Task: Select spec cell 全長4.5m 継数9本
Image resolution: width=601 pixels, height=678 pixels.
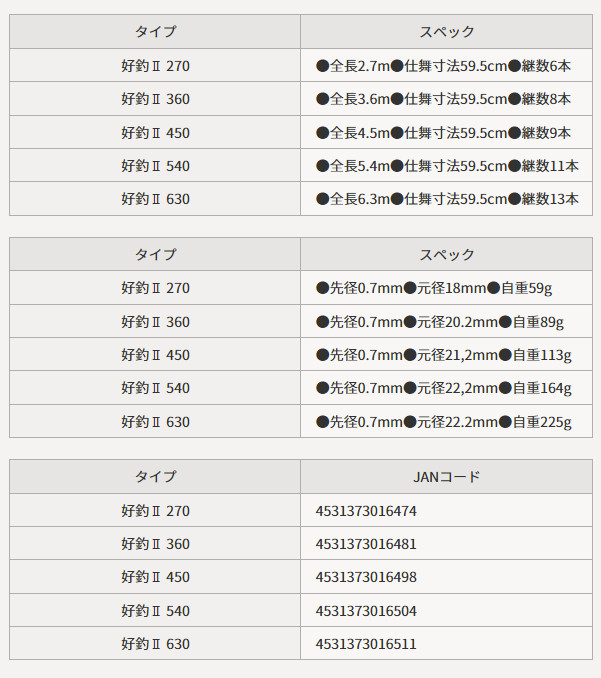Action: [447, 132]
